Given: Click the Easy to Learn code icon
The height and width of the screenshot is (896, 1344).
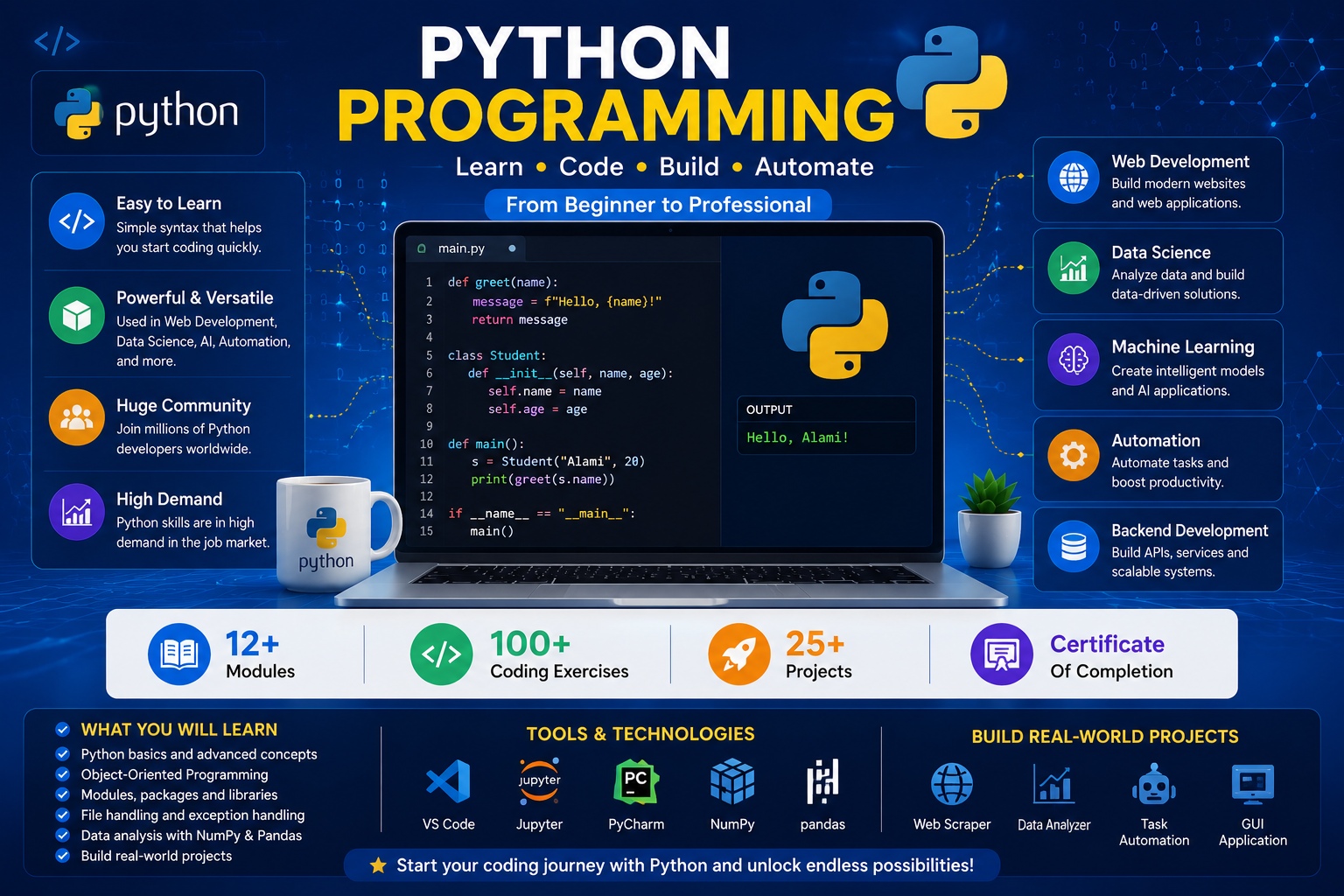Looking at the screenshot, I should pyautogui.click(x=77, y=221).
